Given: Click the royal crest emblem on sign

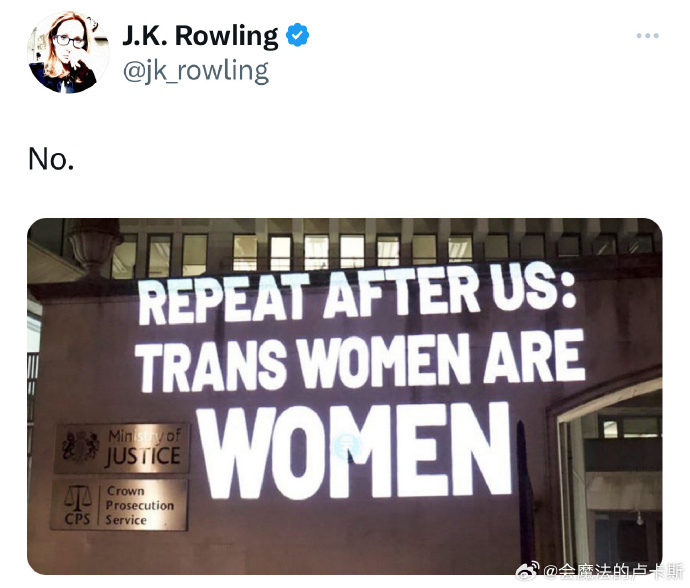Looking at the screenshot, I should 81,446.
